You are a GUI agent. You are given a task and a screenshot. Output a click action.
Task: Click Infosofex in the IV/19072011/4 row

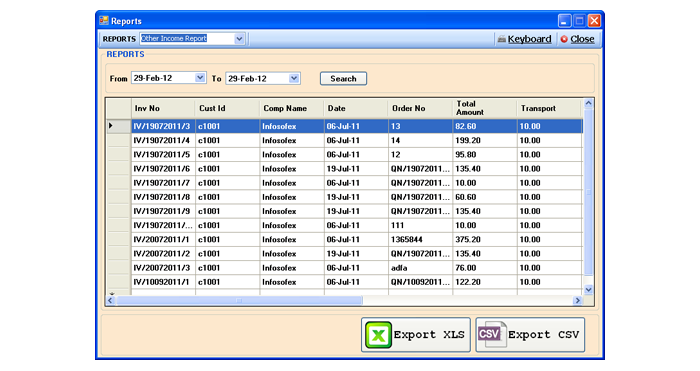click(292, 141)
